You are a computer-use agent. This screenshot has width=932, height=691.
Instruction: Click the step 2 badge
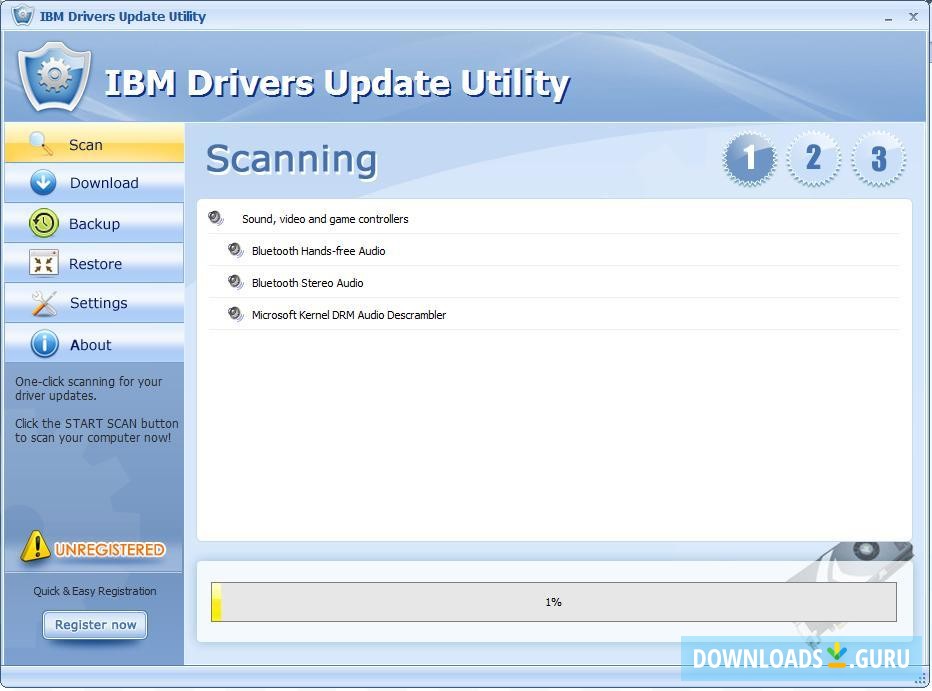pos(813,158)
